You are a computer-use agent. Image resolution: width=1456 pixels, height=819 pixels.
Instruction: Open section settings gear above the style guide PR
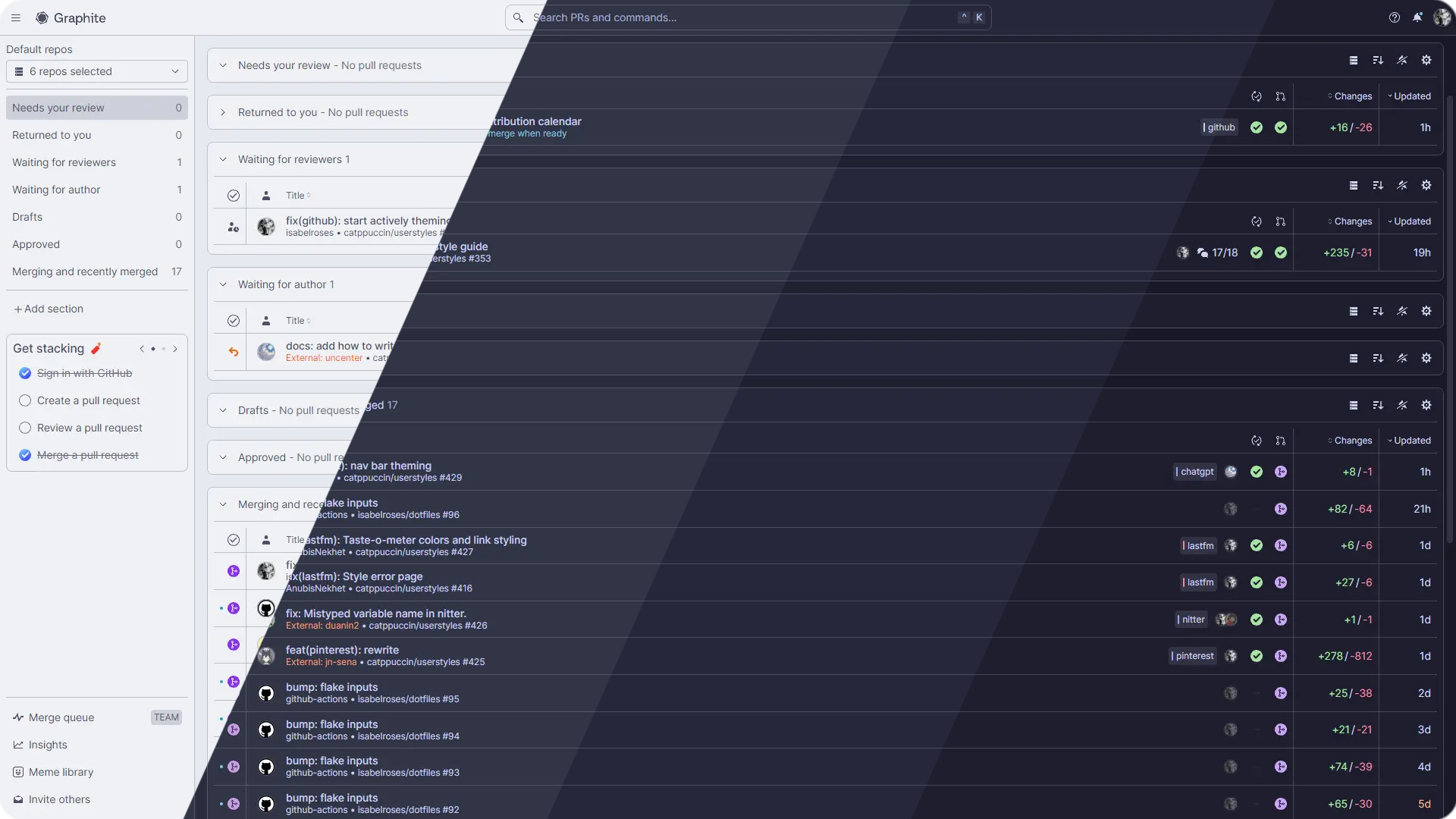tap(1426, 185)
